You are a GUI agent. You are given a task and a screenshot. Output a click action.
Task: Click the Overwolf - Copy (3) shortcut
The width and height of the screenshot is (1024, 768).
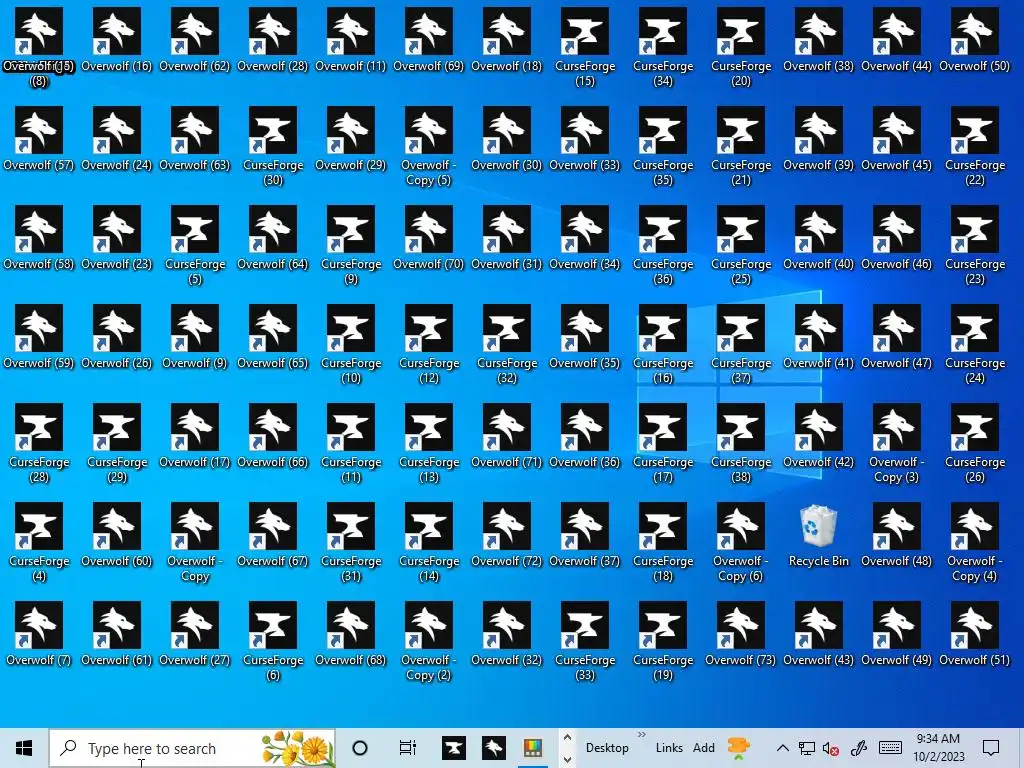[896, 443]
